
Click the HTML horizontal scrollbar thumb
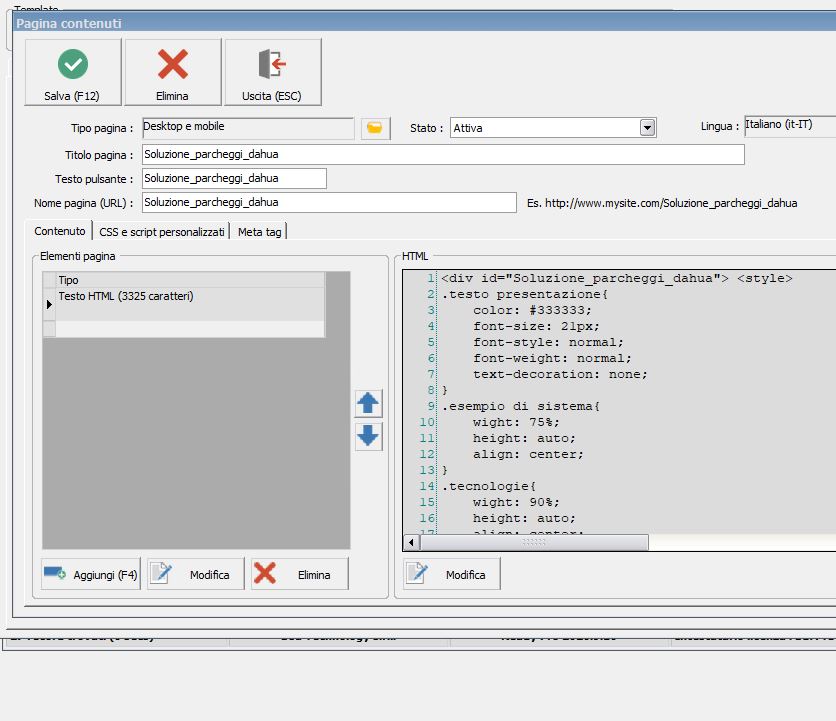534,542
